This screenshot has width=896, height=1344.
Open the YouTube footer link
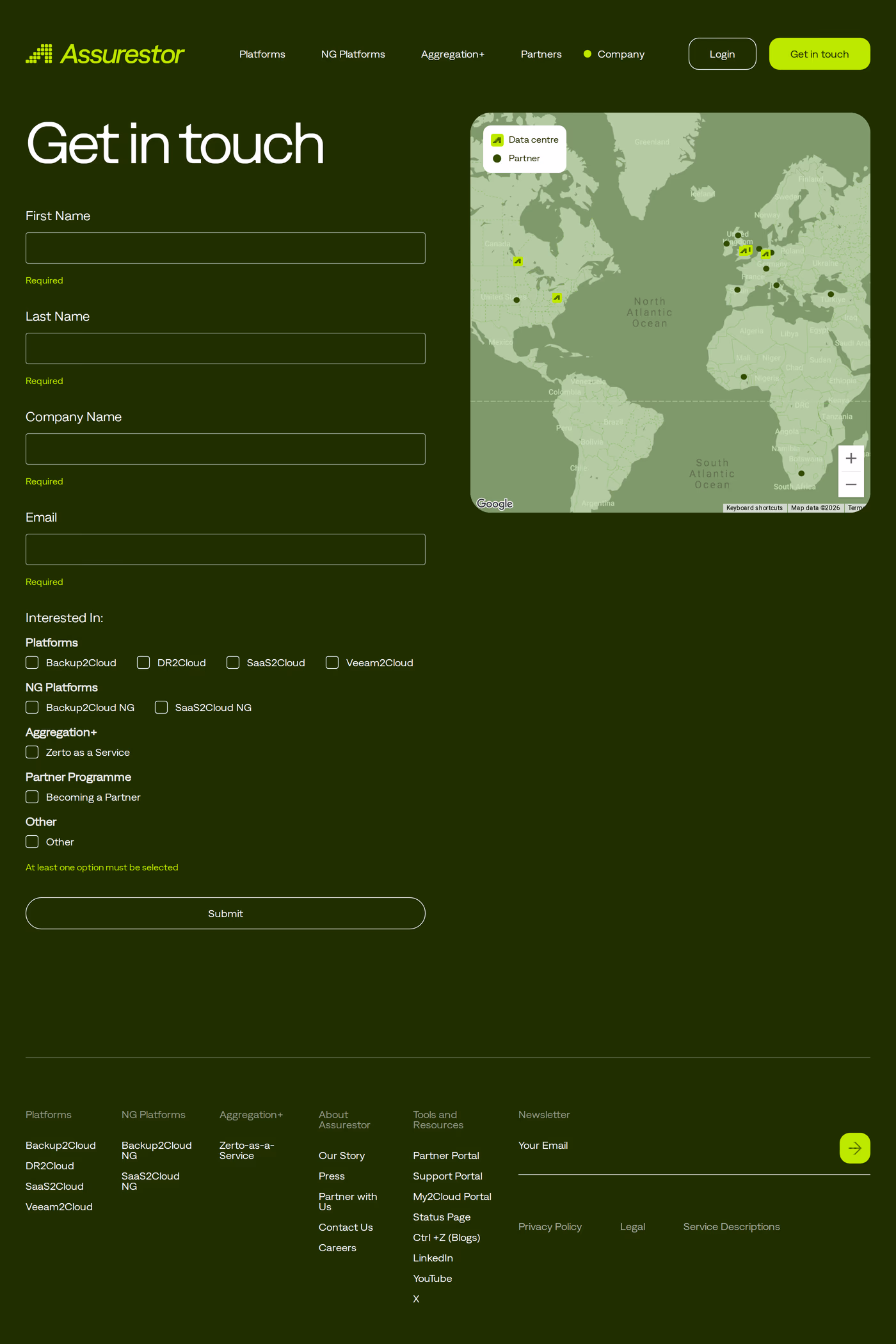tap(433, 1278)
